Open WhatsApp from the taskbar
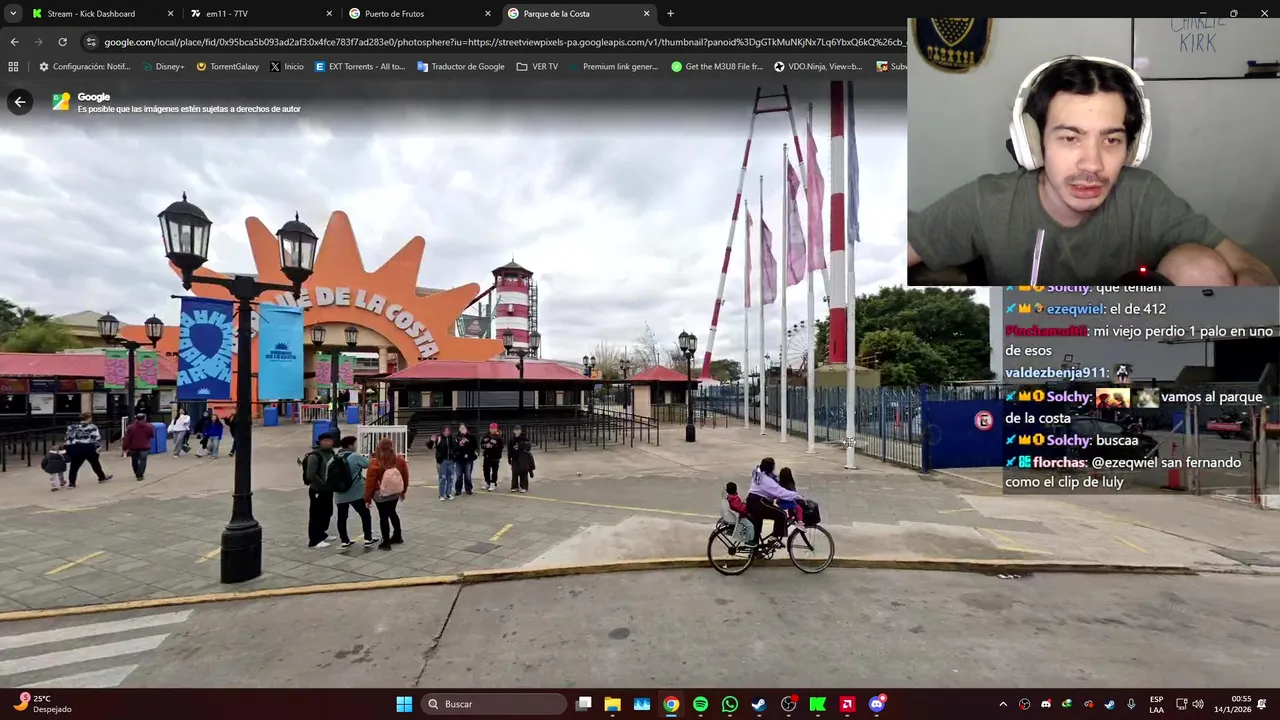The height and width of the screenshot is (720, 1280). (x=730, y=704)
